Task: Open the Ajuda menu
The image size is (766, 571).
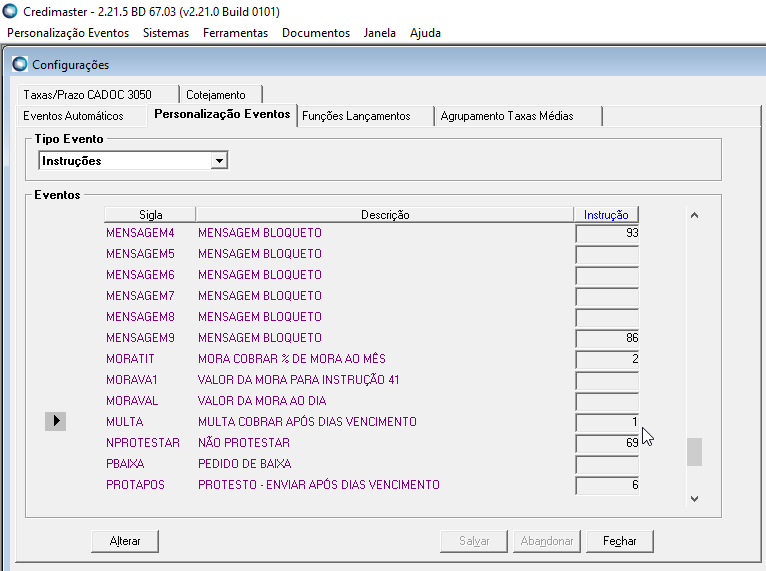Action: pyautogui.click(x=425, y=33)
